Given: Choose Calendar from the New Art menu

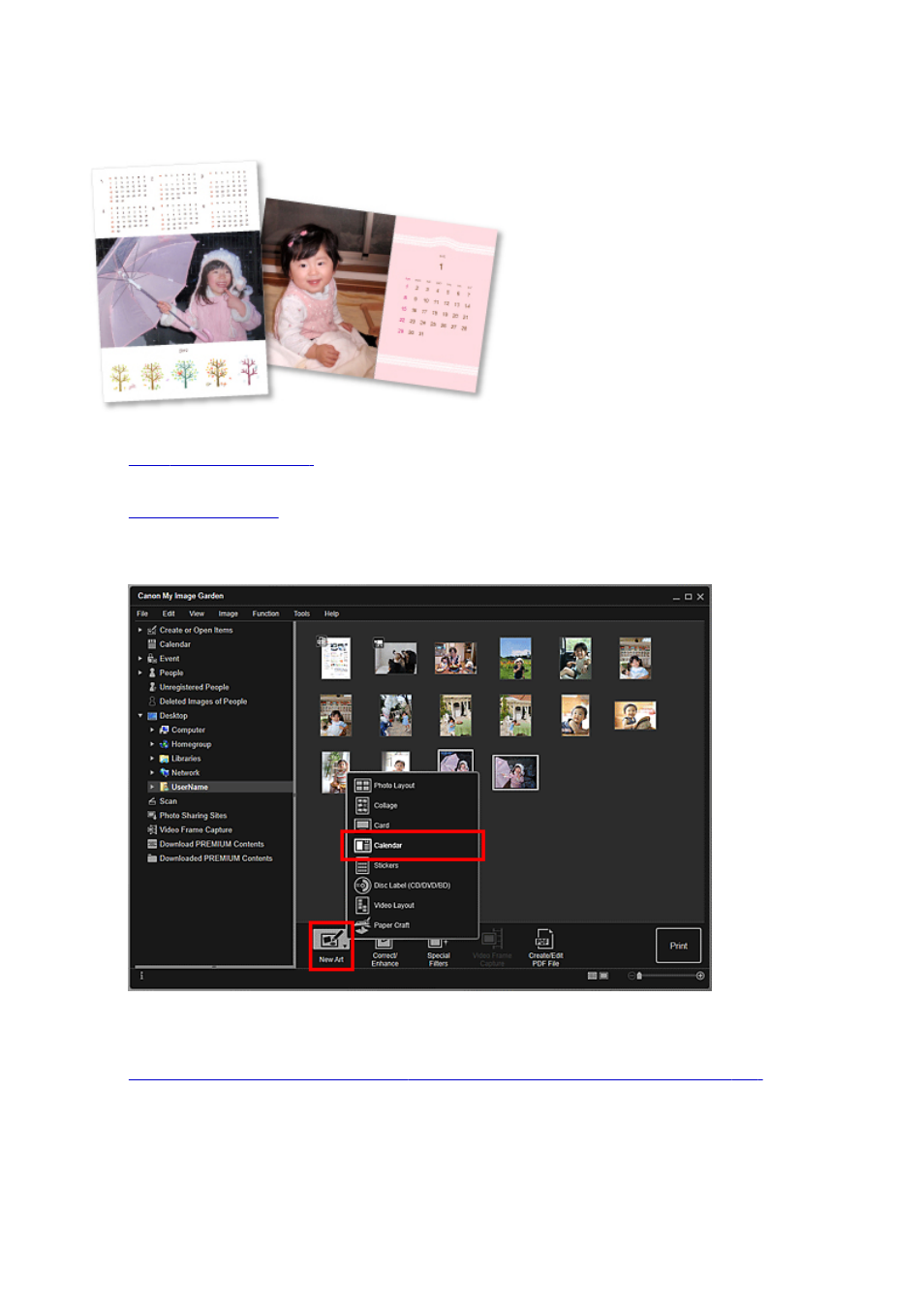Looking at the screenshot, I should point(413,845).
